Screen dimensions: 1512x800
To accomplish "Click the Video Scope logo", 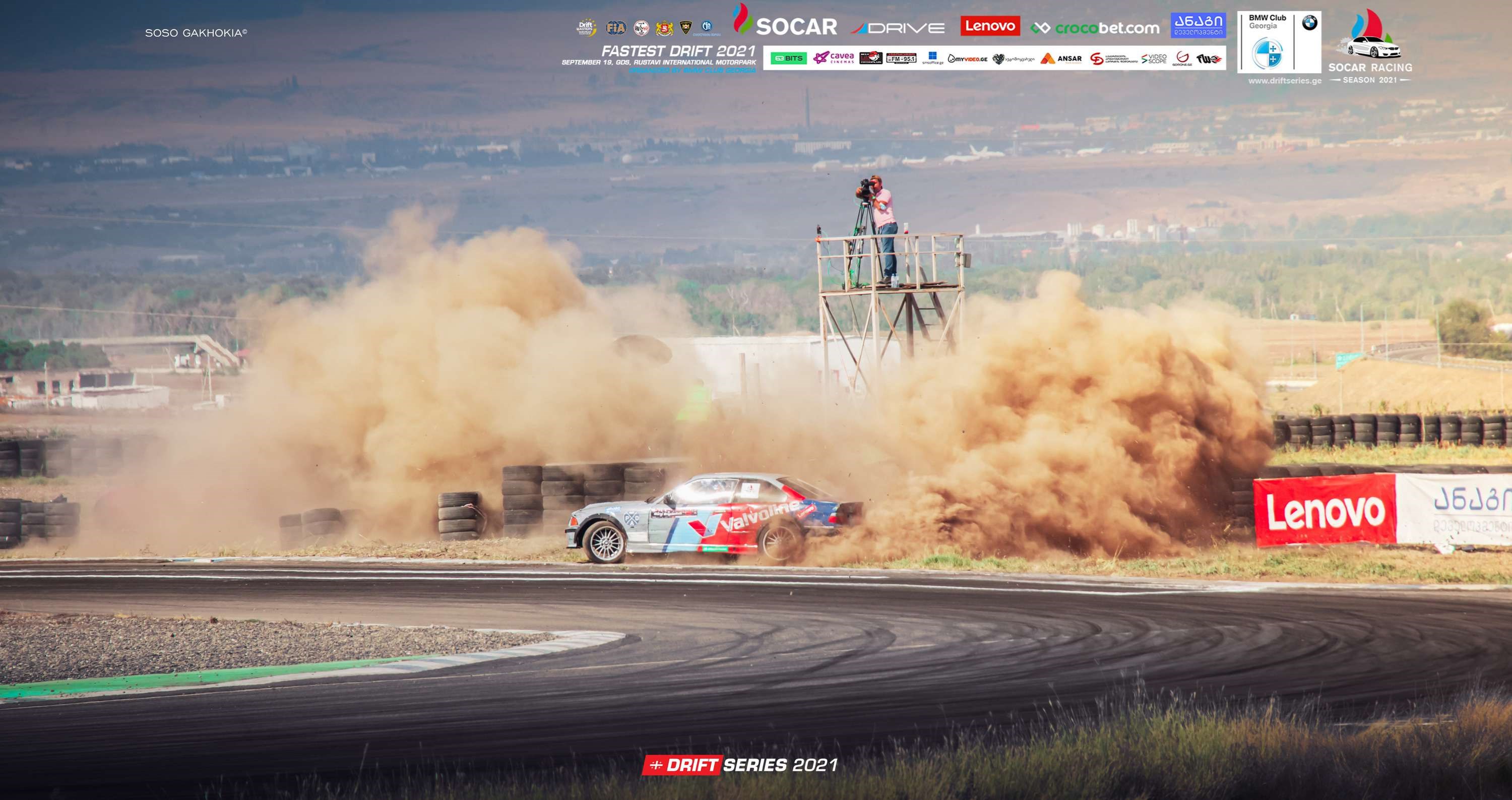I will point(1154,58).
